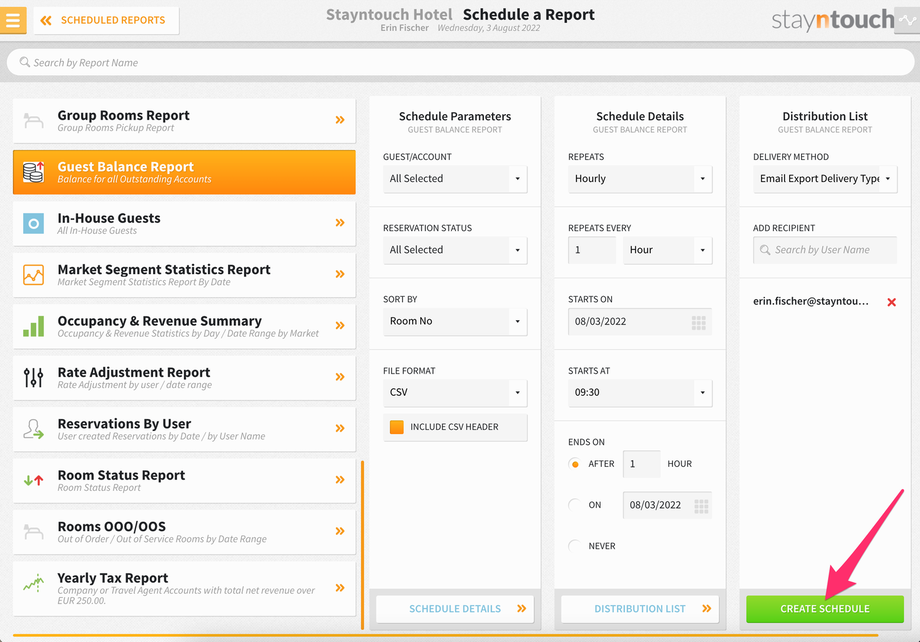Click the chevron on Rooms OOO/OOS row

click(340, 531)
